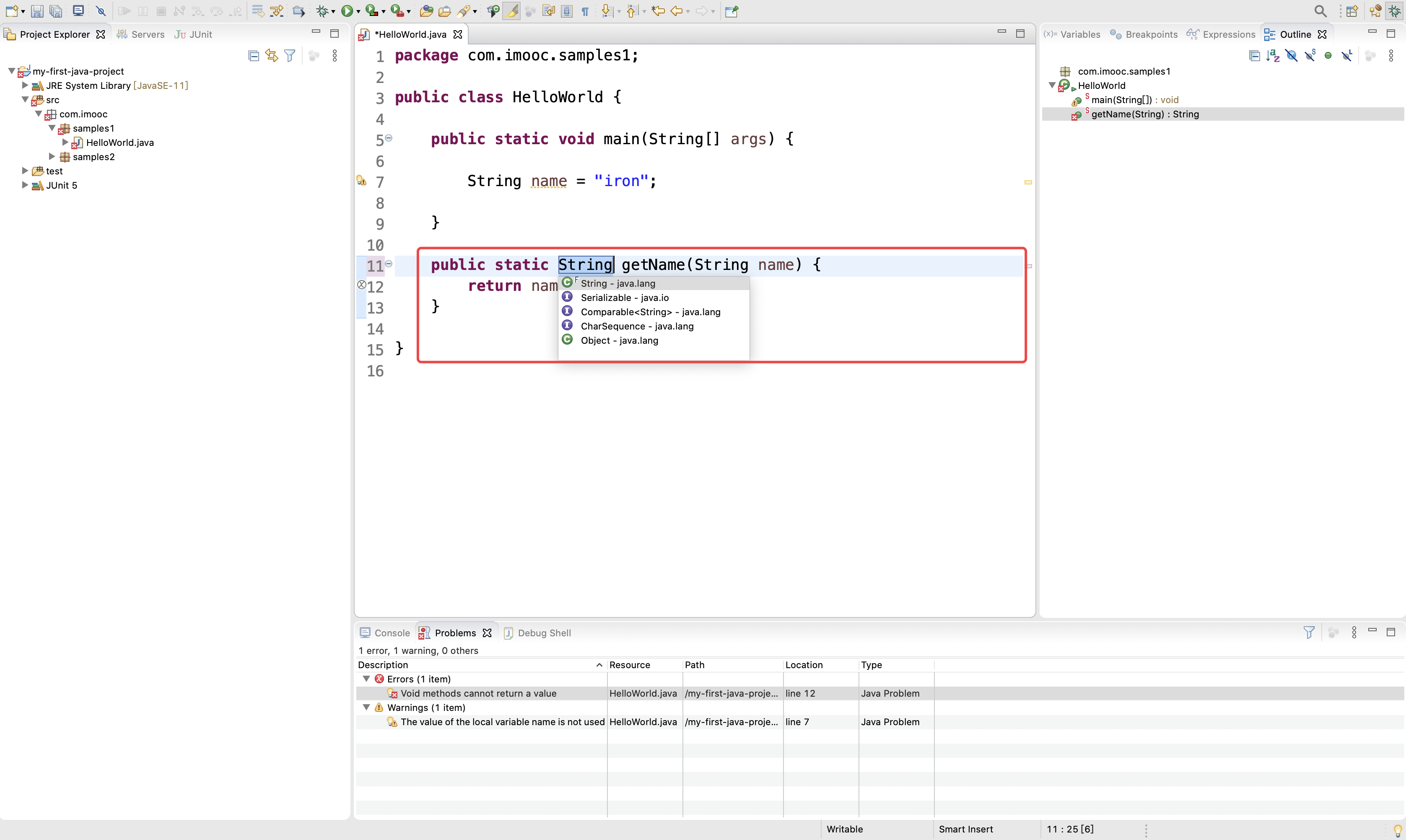Click the New file wizard icon

(12, 11)
